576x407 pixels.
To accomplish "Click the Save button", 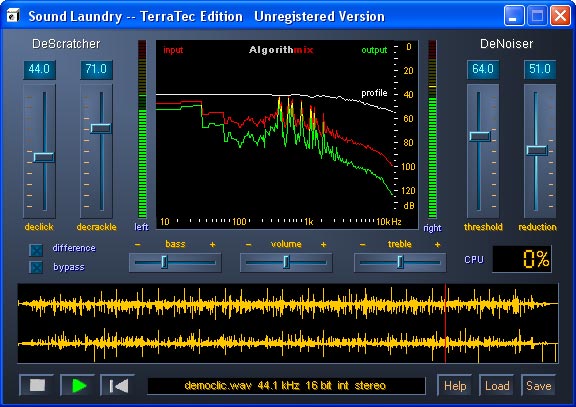I will 538,386.
